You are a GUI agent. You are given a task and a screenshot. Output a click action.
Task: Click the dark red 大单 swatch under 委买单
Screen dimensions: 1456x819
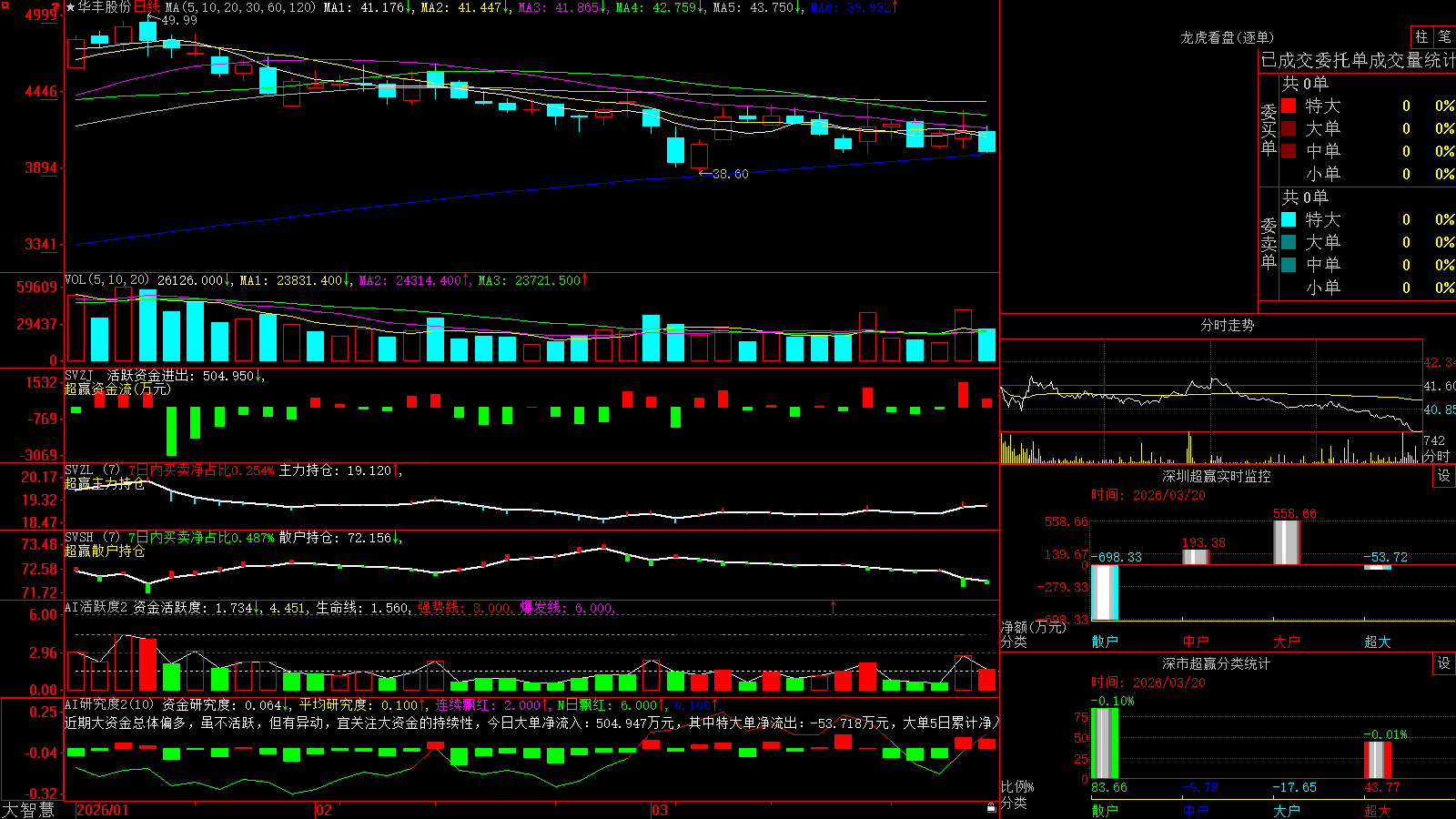(1289, 128)
